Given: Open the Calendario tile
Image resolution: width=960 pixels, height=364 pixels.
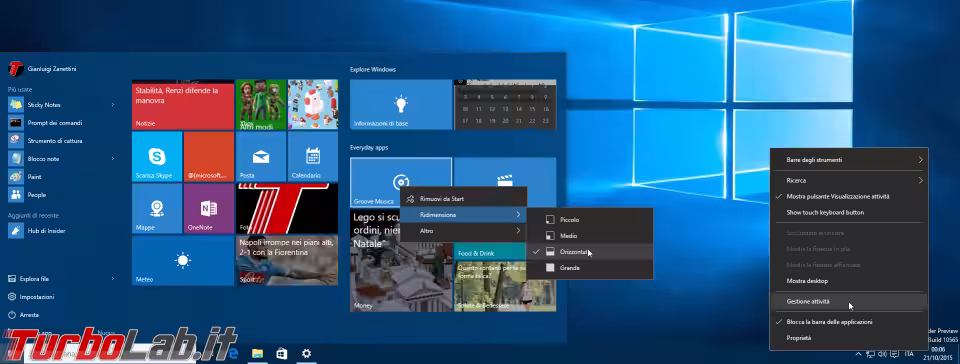Looking at the screenshot, I should click(x=313, y=157).
